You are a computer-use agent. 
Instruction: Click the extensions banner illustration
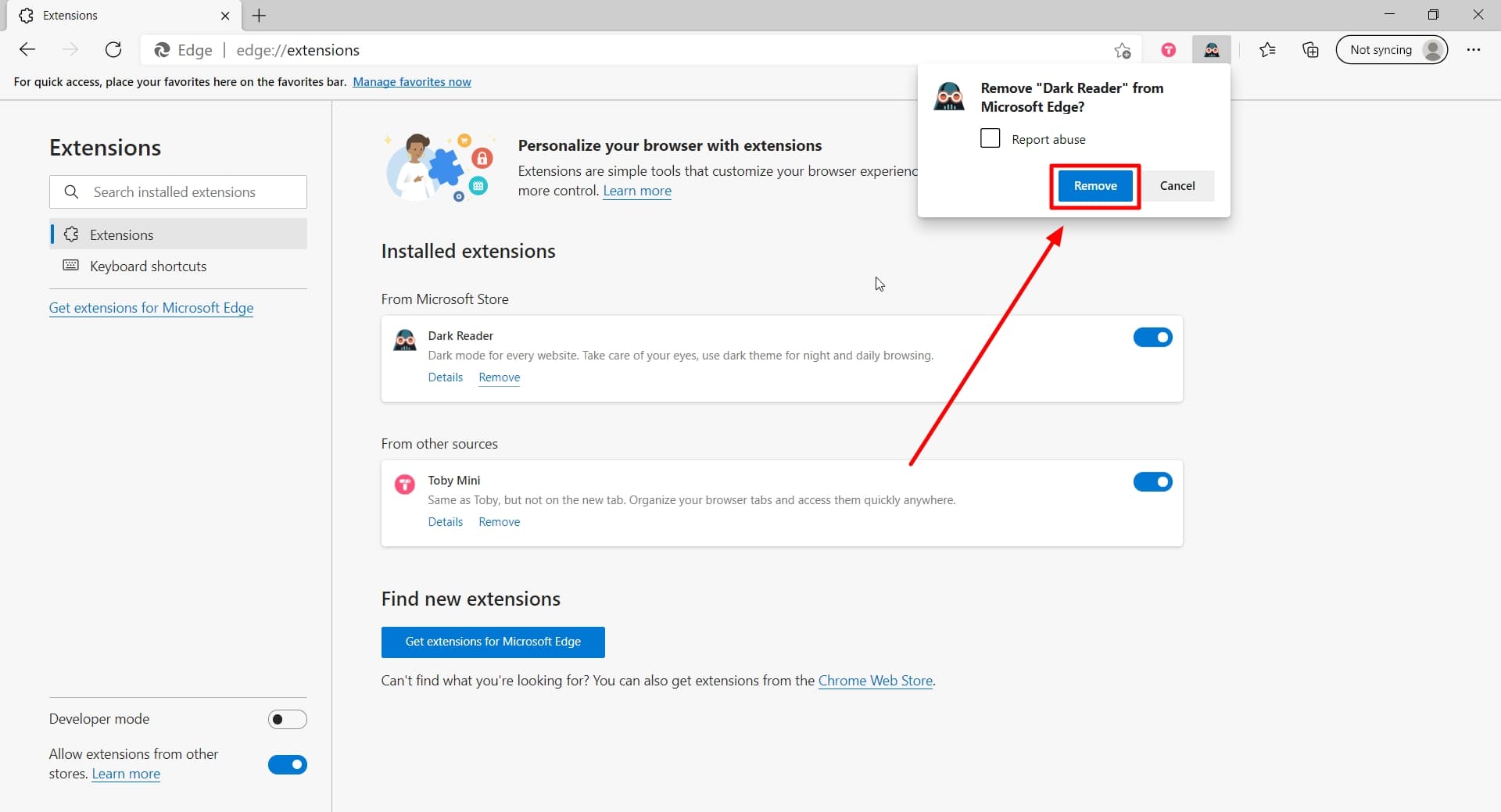[439, 166]
